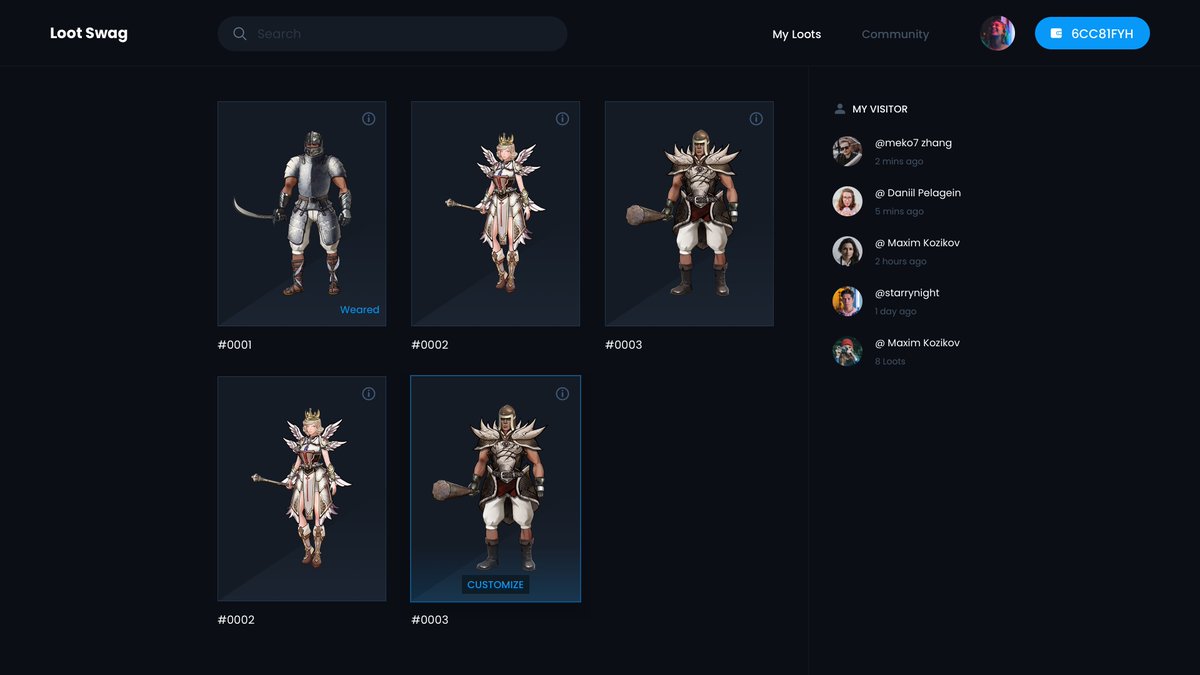The width and height of the screenshot is (1200, 675).
Task: Click the Loot Swag logo
Action: coord(88,32)
